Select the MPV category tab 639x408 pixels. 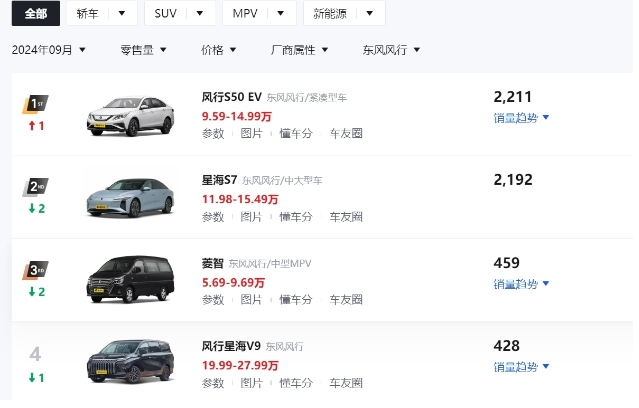tap(245, 13)
